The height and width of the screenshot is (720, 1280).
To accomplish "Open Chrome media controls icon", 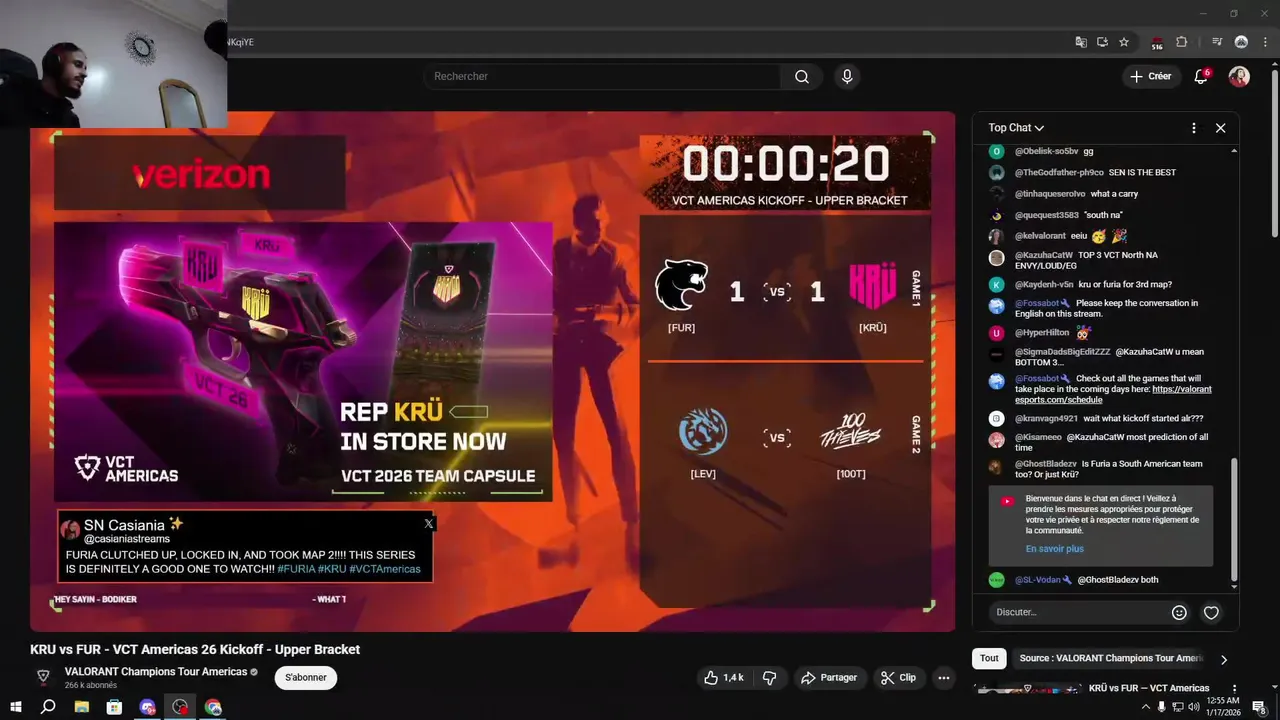I will point(1217,42).
